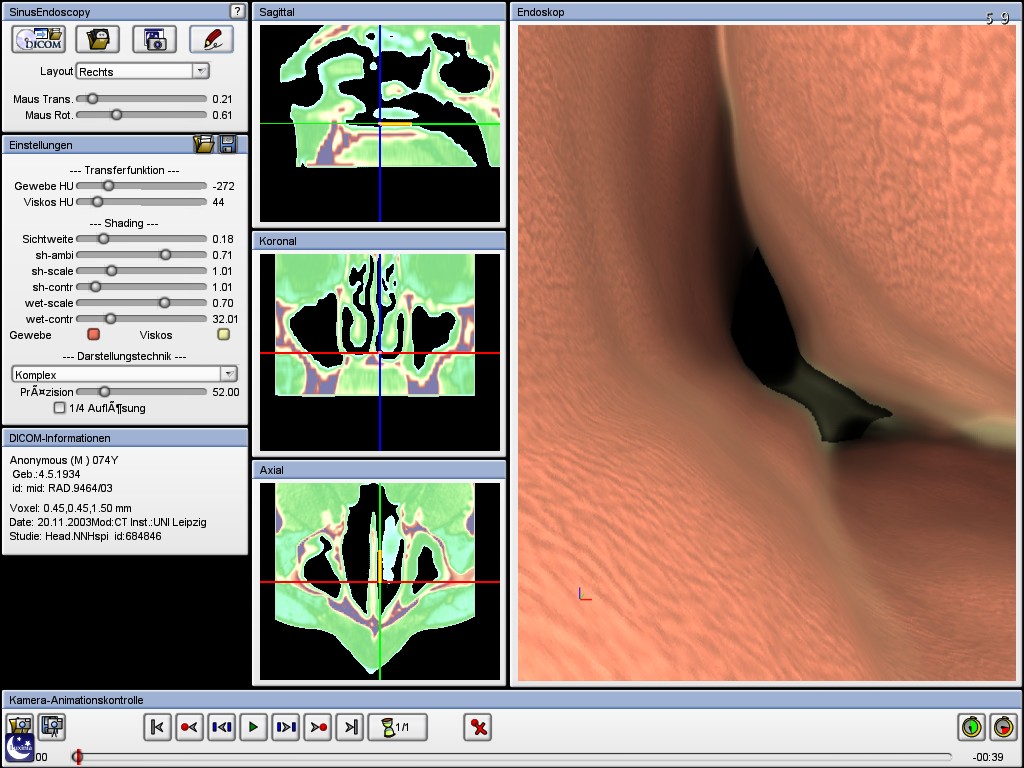Click the green timer icon at bottom right

click(969, 727)
